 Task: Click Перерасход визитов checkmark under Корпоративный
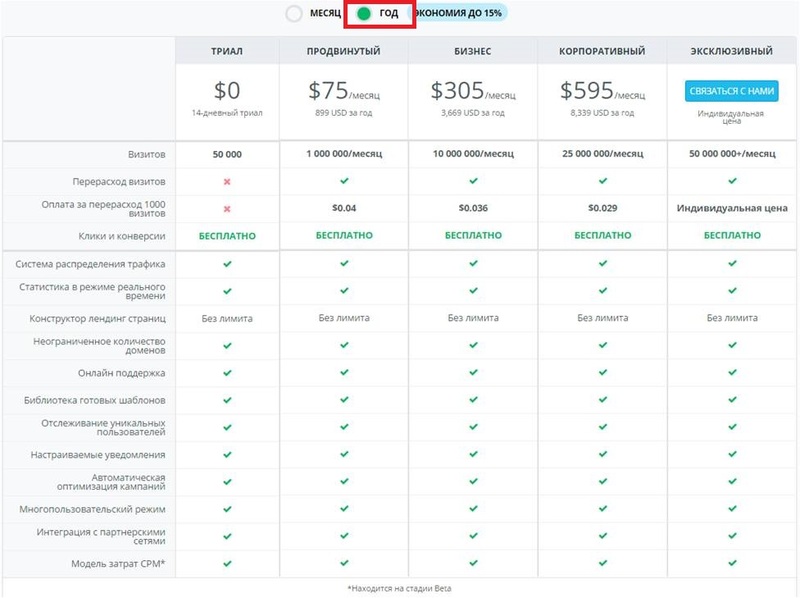pyautogui.click(x=602, y=182)
